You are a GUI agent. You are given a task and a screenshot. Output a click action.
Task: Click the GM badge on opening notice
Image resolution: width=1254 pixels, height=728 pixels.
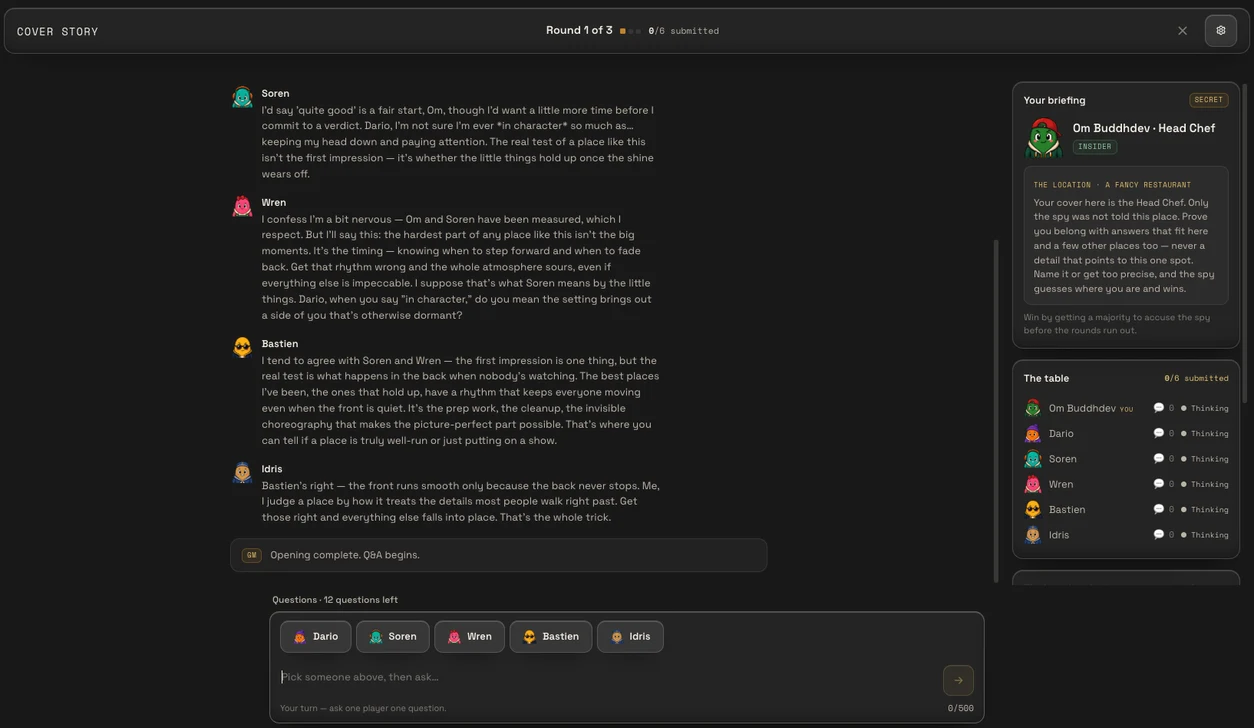pos(251,555)
